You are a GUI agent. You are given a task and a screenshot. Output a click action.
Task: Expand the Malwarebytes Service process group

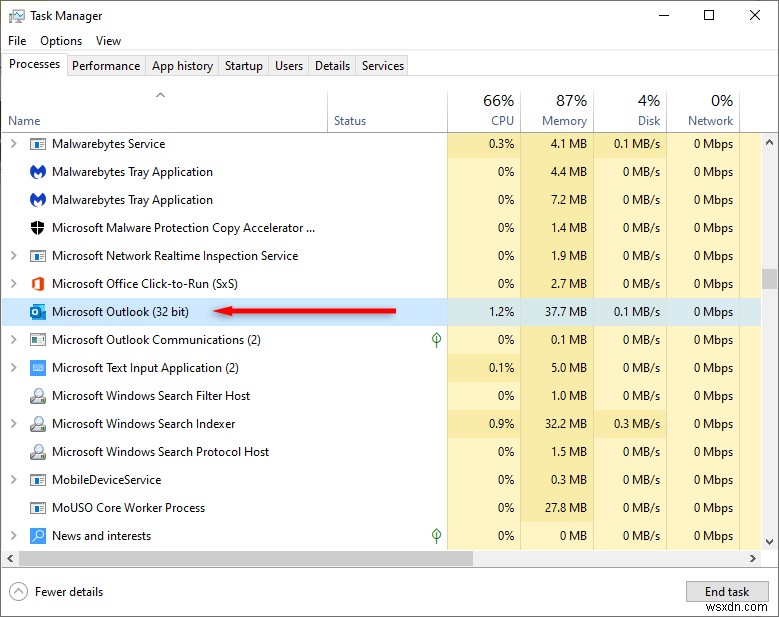pos(14,144)
